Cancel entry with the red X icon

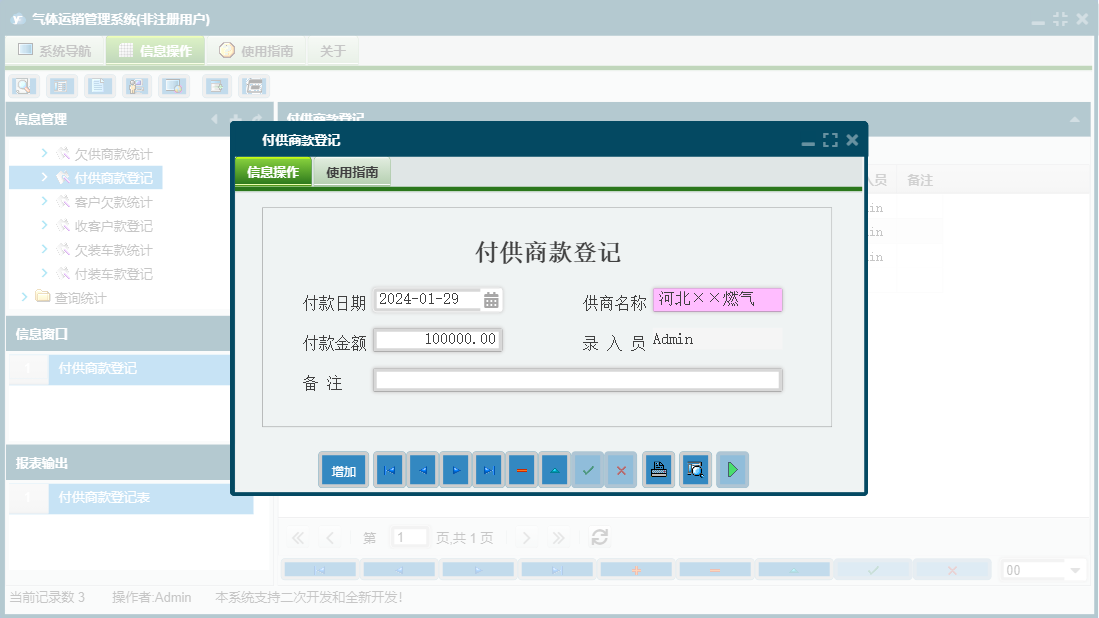621,469
